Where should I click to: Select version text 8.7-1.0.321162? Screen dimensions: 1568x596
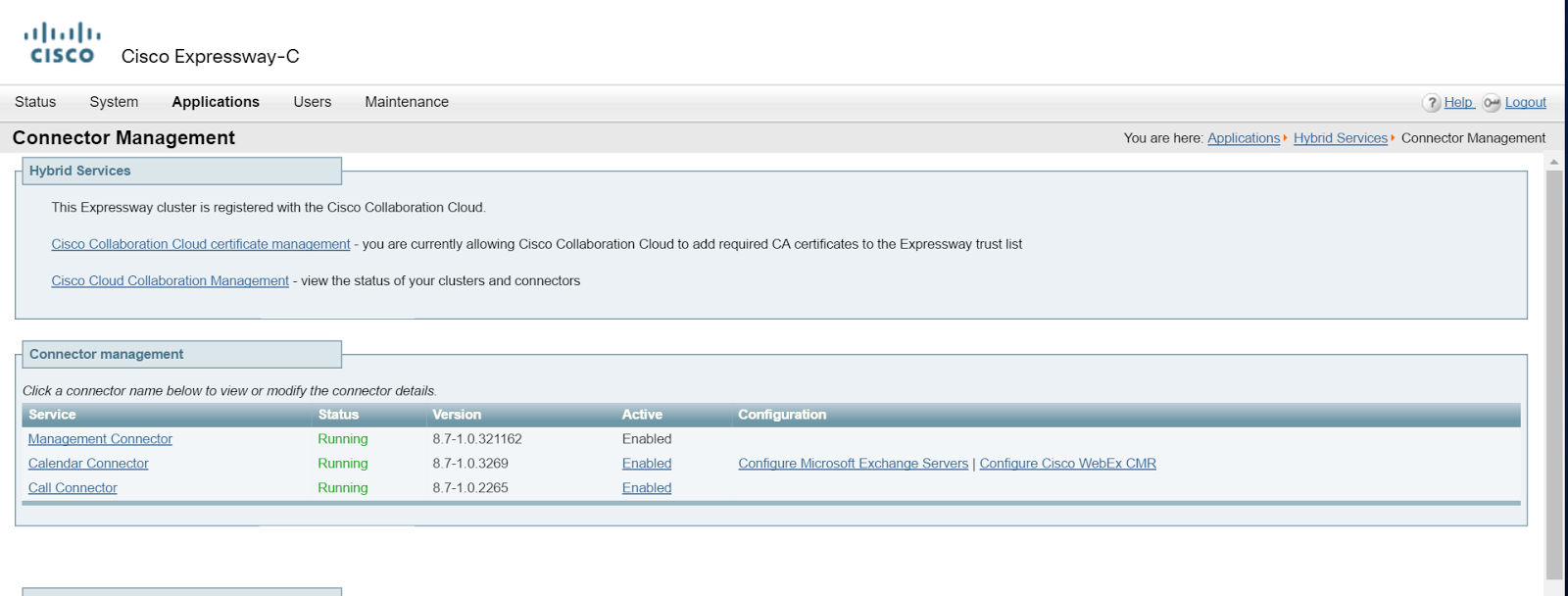[477, 439]
